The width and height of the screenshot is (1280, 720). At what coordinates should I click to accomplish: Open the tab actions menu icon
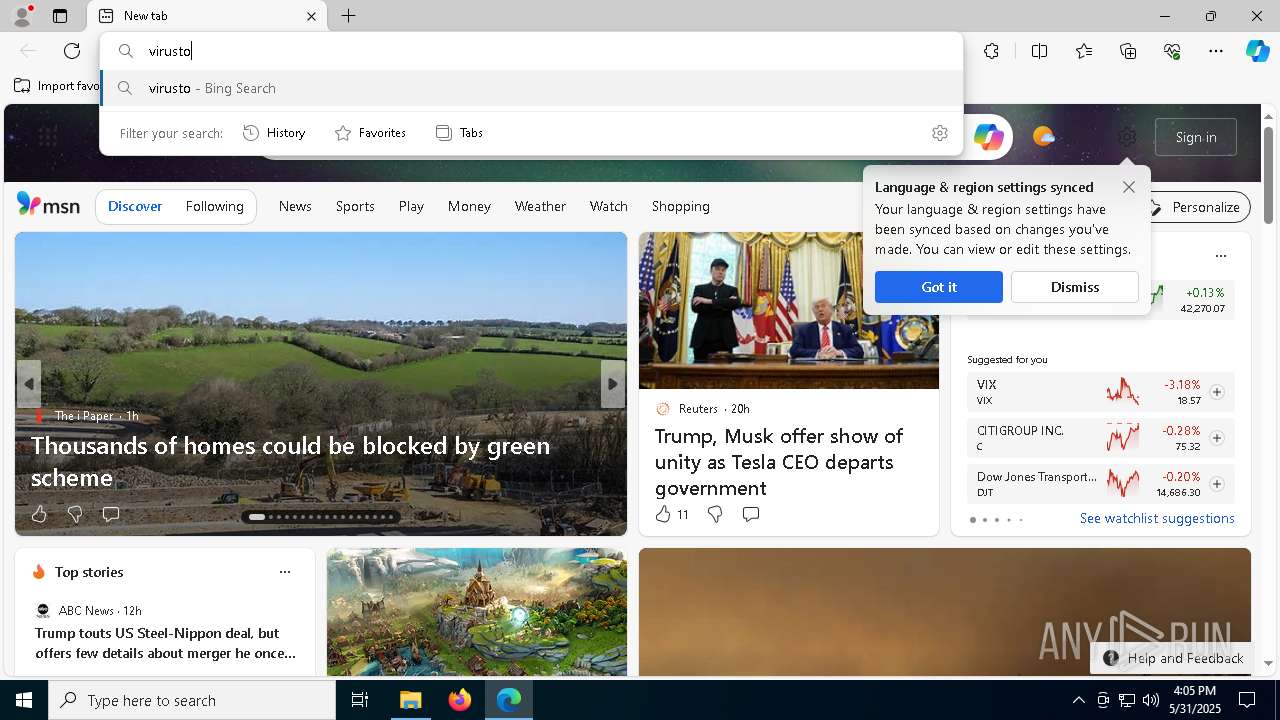pyautogui.click(x=60, y=16)
